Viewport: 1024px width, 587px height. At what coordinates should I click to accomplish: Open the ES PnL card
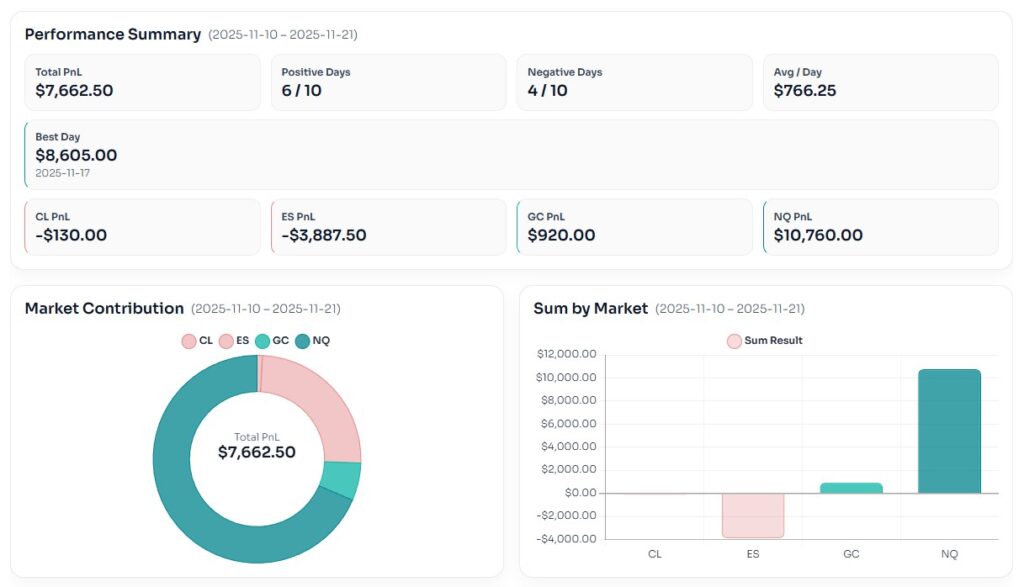(388, 227)
